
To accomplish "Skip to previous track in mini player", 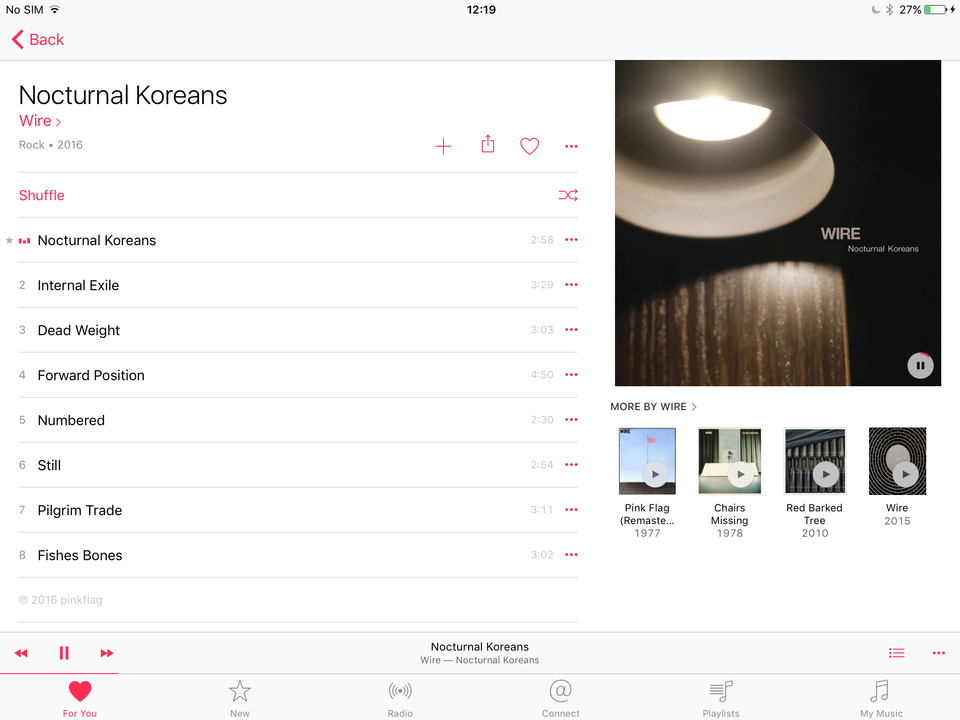I will point(21,653).
